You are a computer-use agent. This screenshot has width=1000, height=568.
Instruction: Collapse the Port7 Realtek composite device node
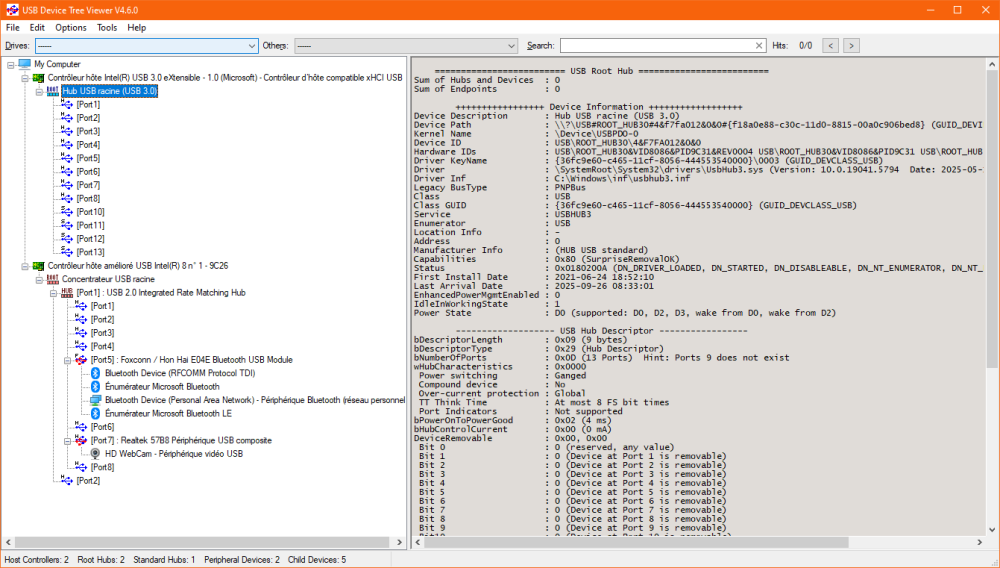tap(67, 441)
